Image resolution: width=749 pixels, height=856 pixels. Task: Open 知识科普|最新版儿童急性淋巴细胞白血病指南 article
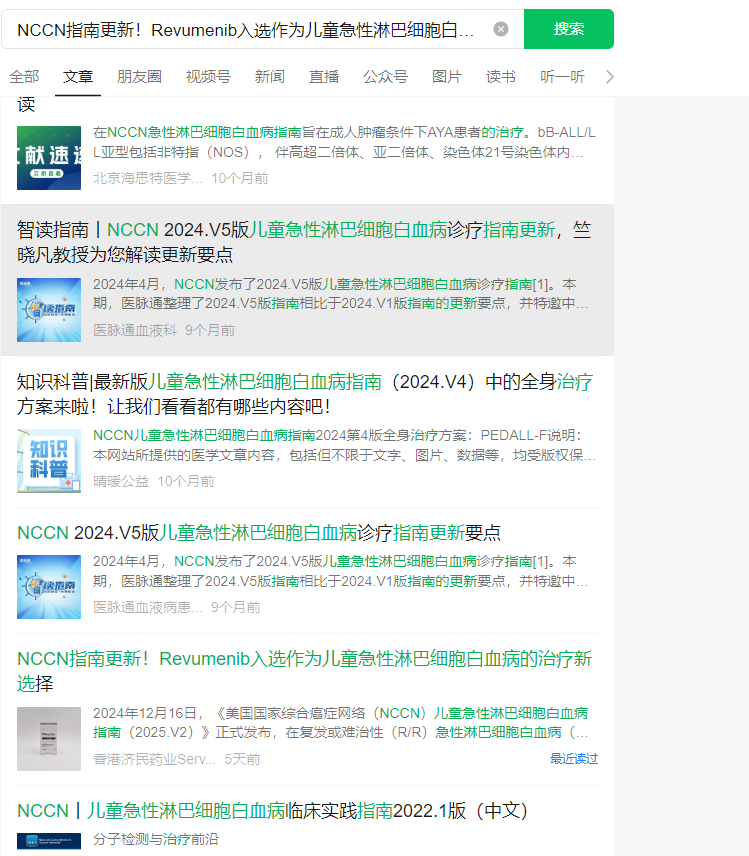coord(305,394)
